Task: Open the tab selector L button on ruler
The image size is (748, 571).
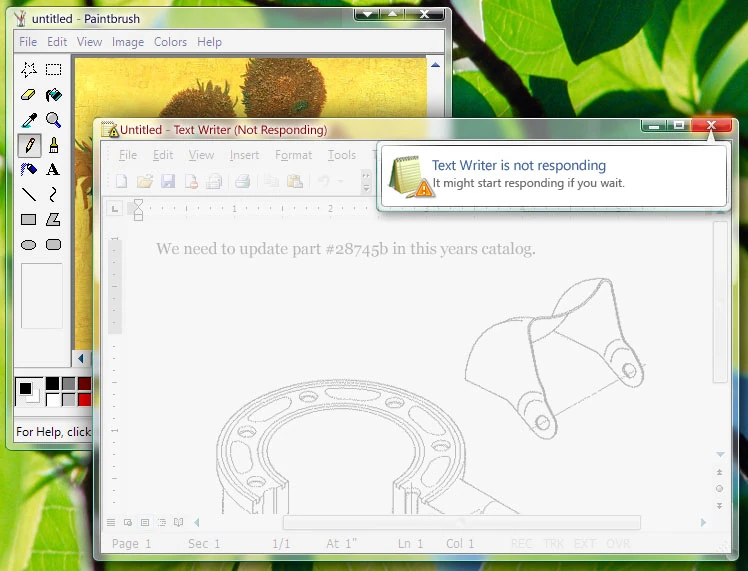Action: 114,208
